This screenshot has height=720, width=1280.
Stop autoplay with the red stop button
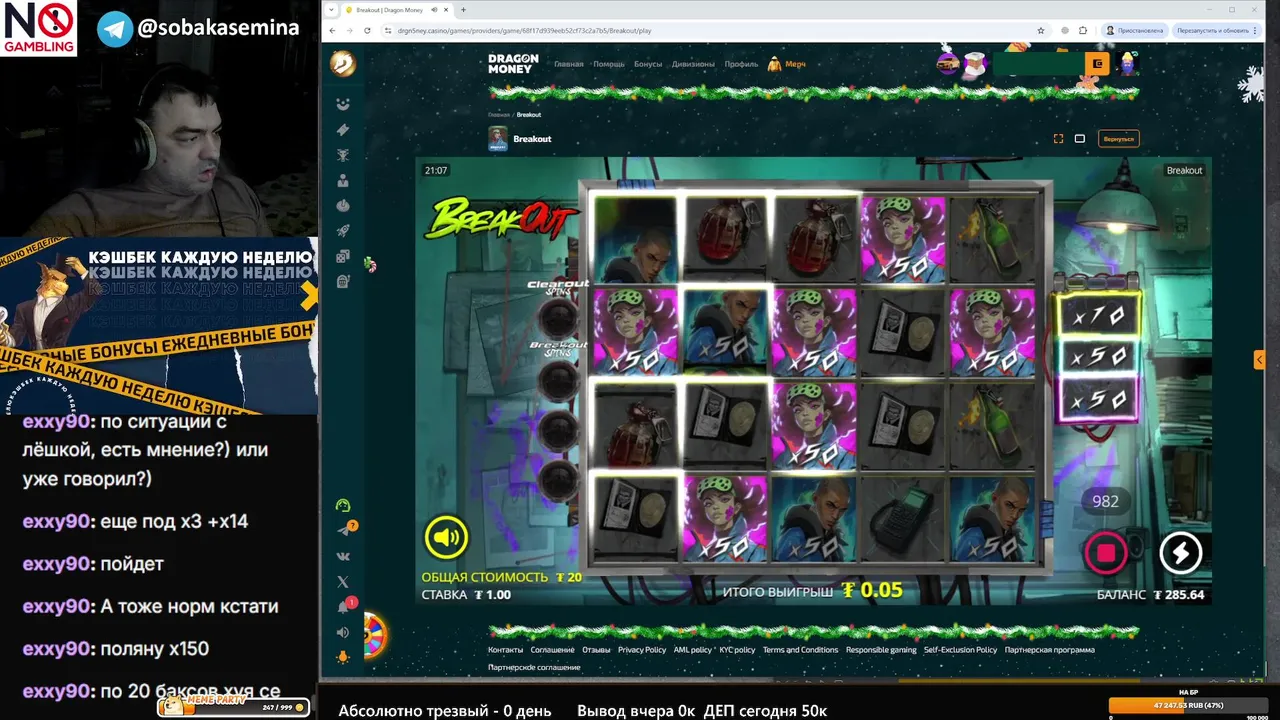(1106, 552)
